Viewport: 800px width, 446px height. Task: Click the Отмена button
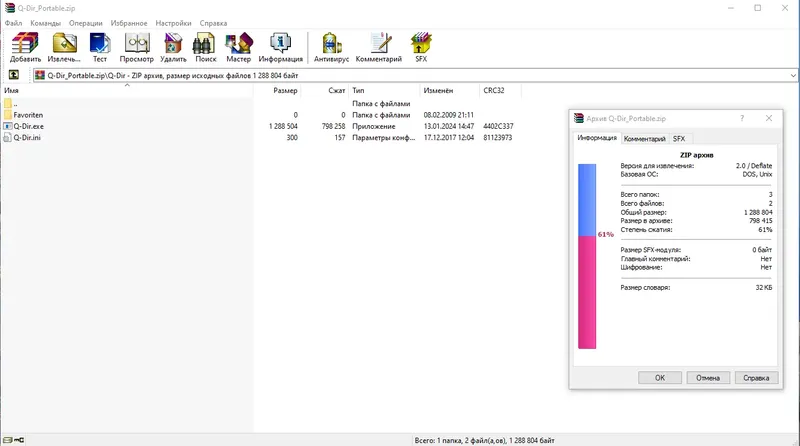(708, 378)
